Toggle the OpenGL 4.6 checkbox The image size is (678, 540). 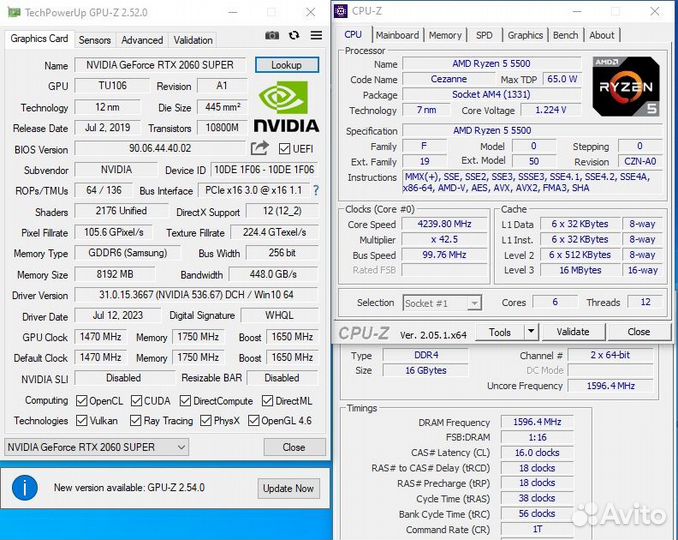[253, 420]
